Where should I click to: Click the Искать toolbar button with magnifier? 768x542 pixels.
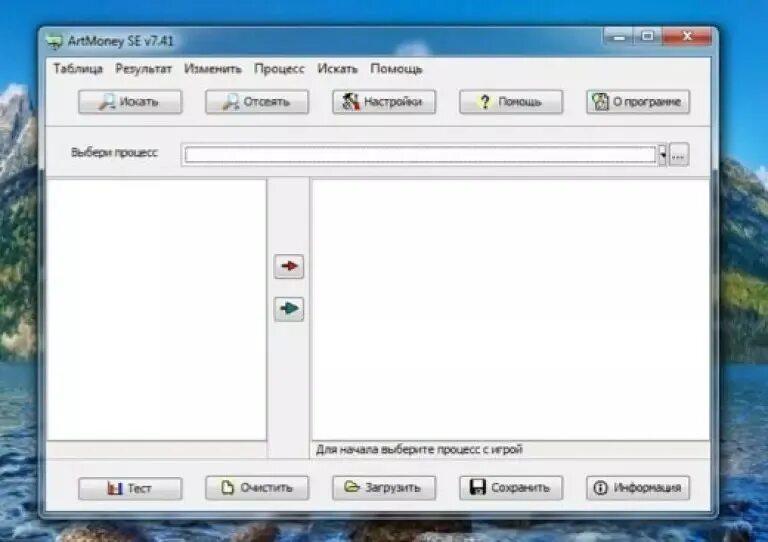(130, 102)
